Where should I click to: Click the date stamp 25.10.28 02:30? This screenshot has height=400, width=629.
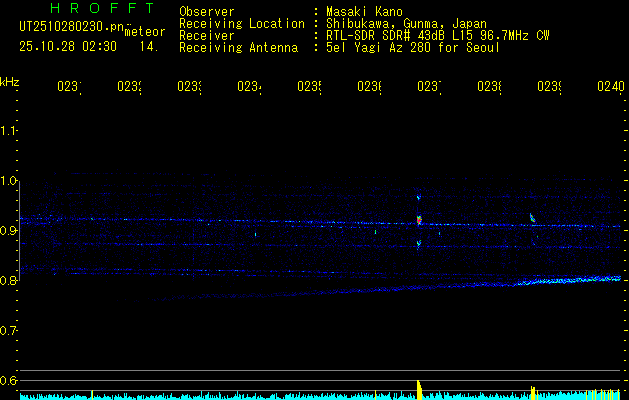pos(67,46)
